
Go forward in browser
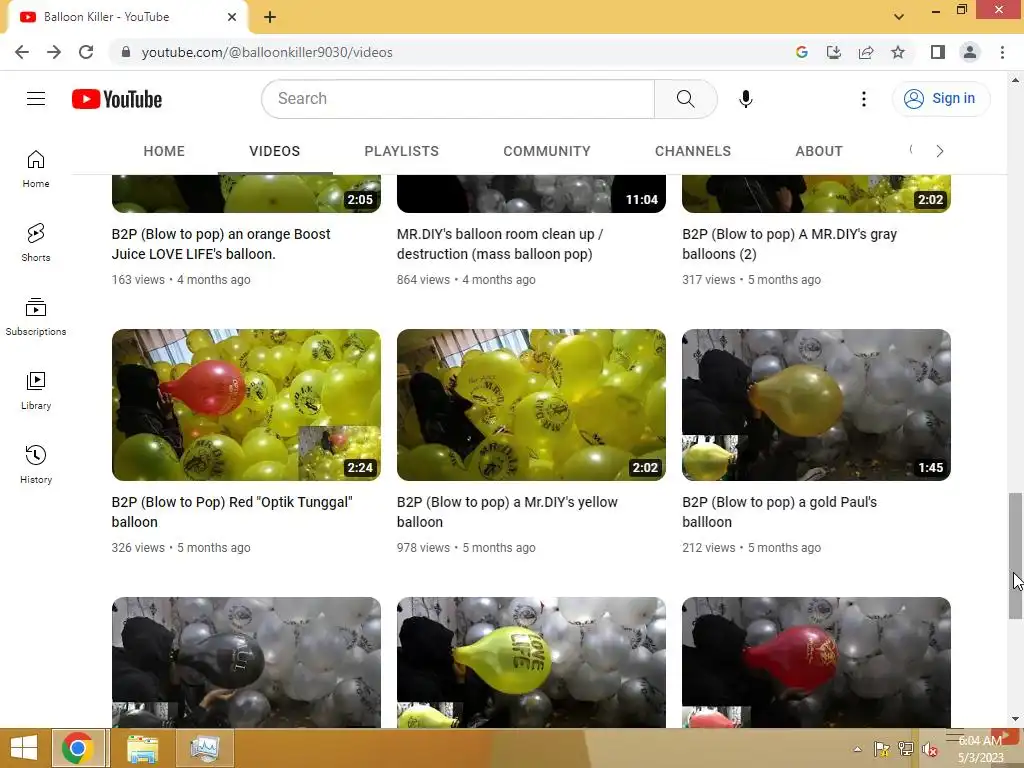pyautogui.click(x=54, y=52)
